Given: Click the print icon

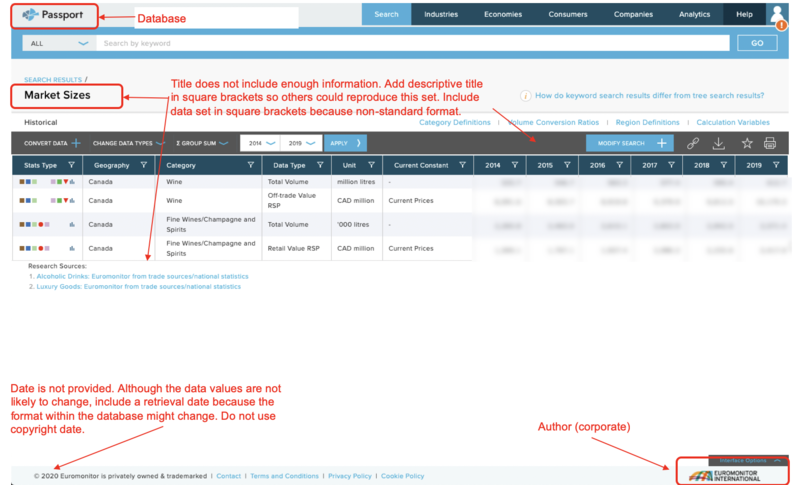Looking at the screenshot, I should point(770,143).
